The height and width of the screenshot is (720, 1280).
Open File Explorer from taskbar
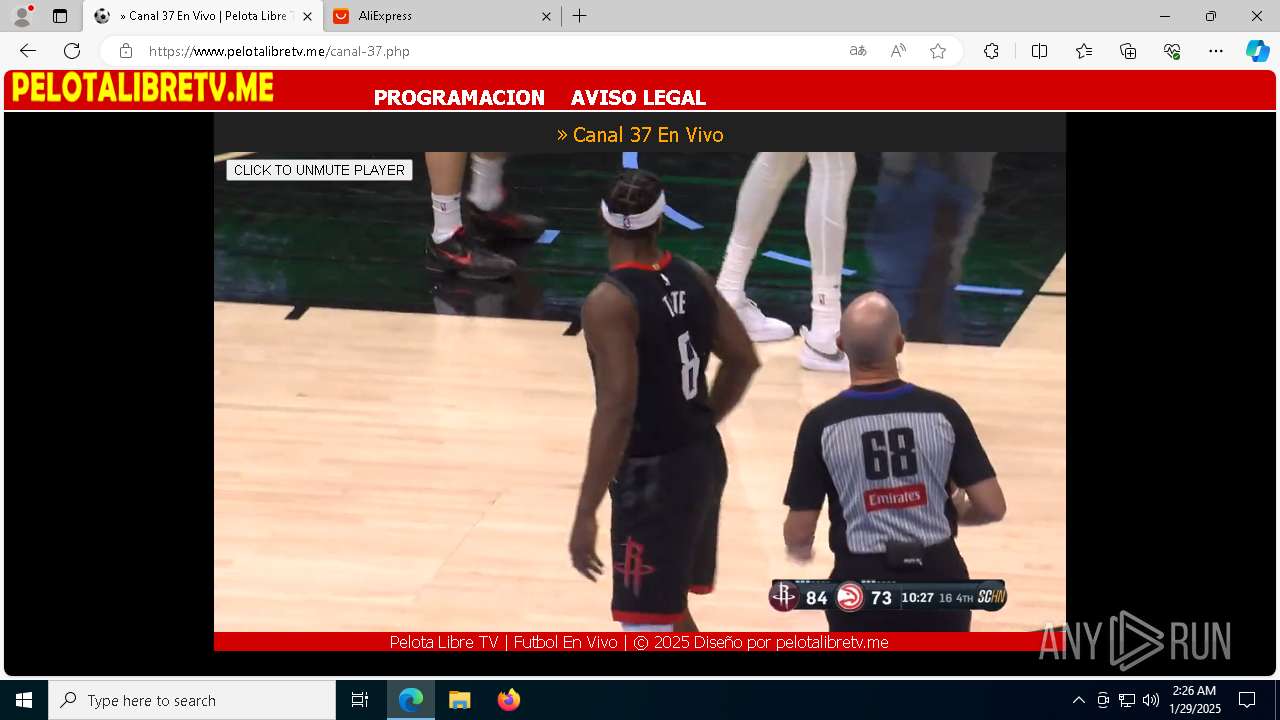(459, 700)
